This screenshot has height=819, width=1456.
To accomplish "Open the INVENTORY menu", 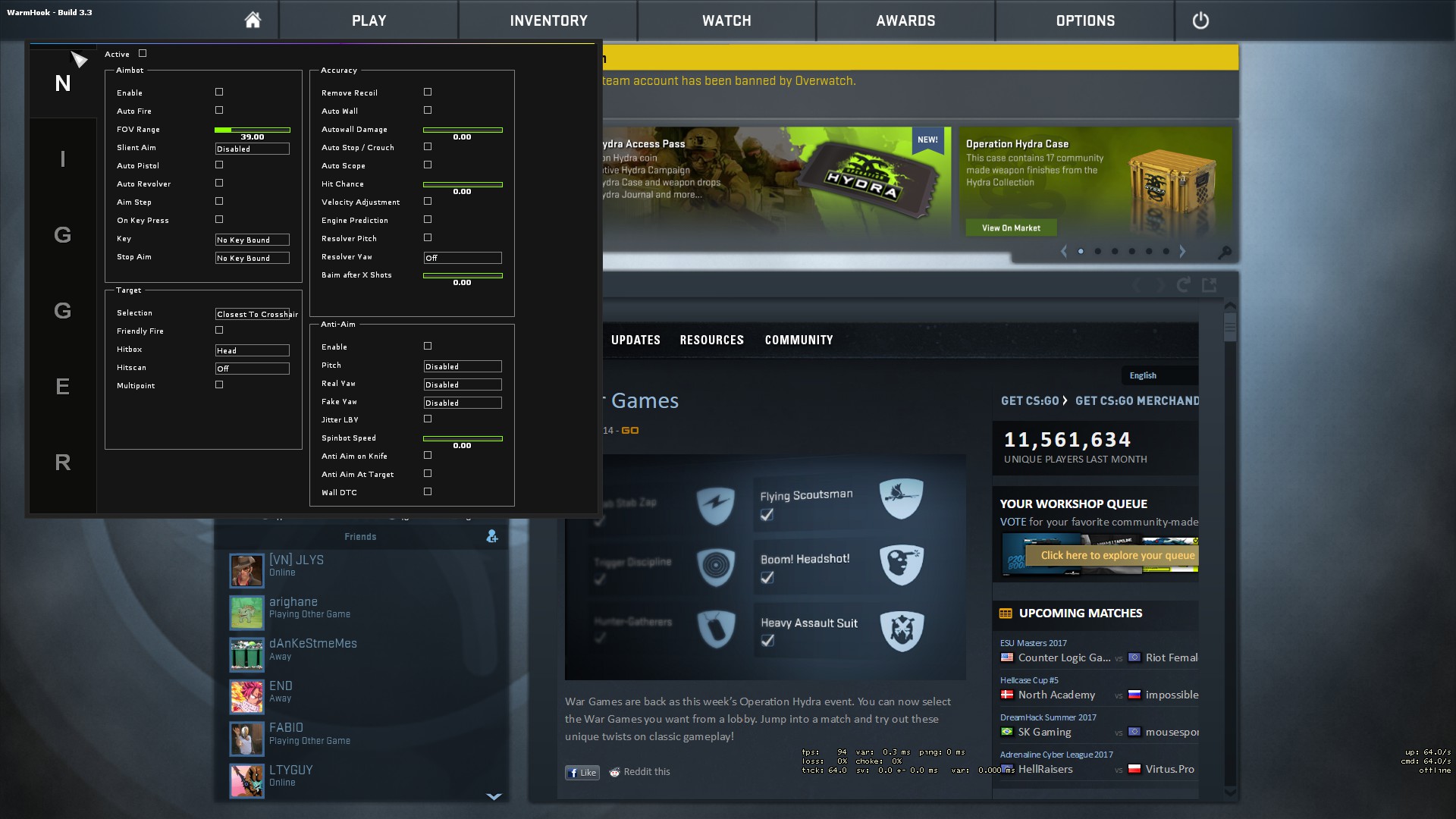I will [x=548, y=20].
